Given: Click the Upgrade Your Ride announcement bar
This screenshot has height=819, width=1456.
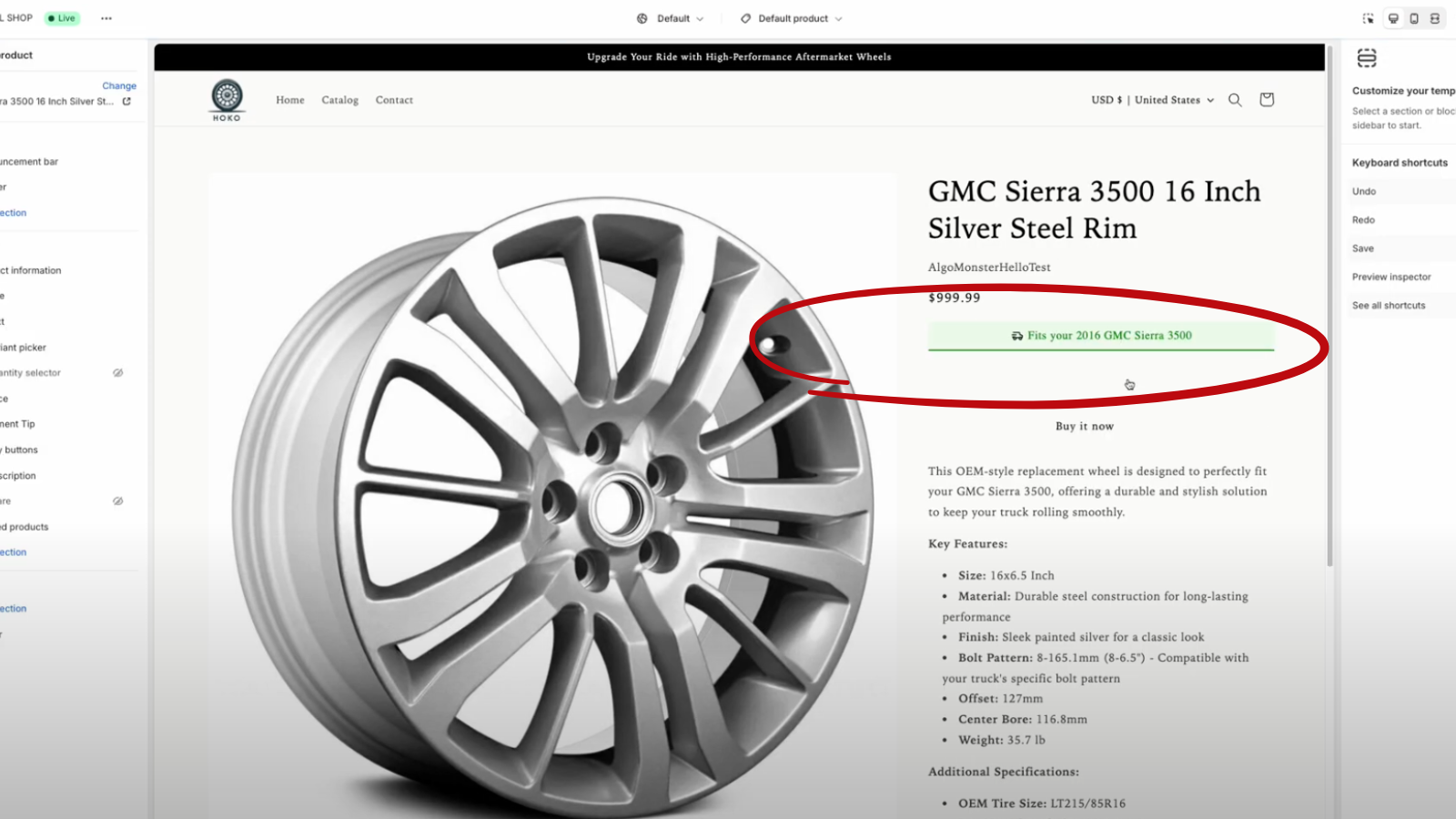Looking at the screenshot, I should click(x=739, y=57).
